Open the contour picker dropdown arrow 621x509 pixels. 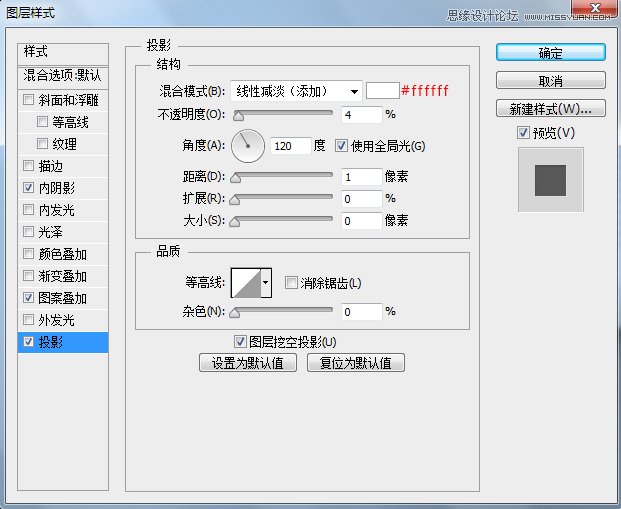tap(266, 282)
